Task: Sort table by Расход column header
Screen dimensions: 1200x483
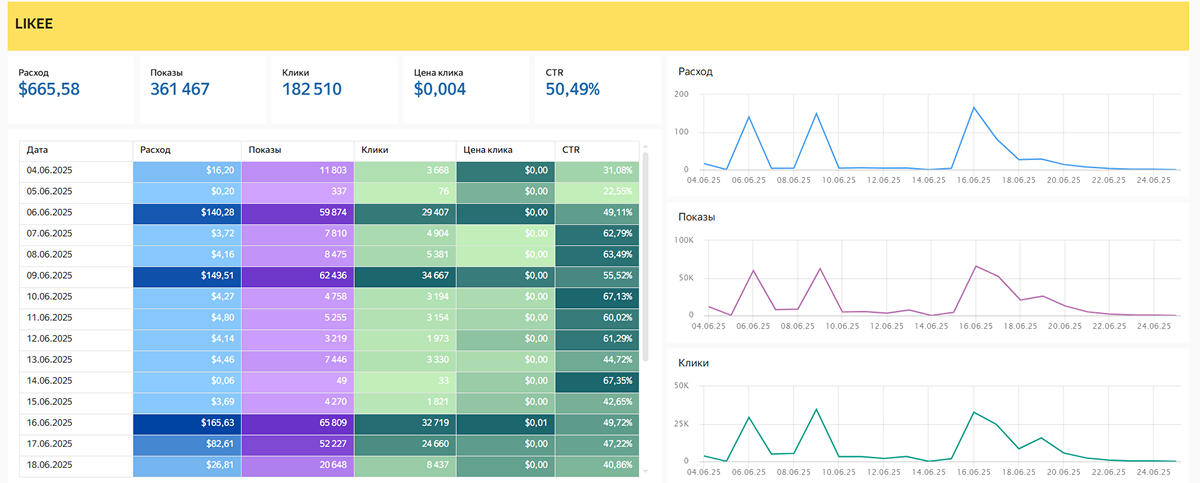Action: tap(187, 150)
